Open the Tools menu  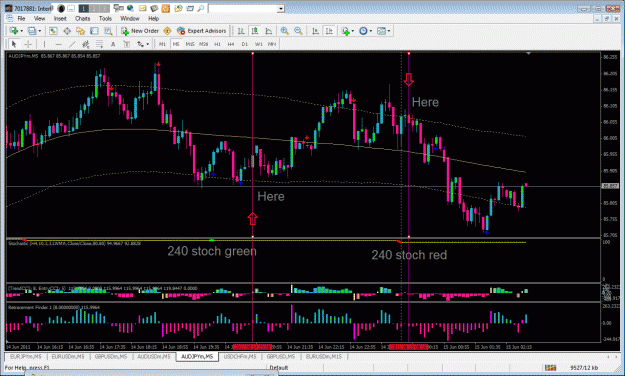(x=105, y=18)
